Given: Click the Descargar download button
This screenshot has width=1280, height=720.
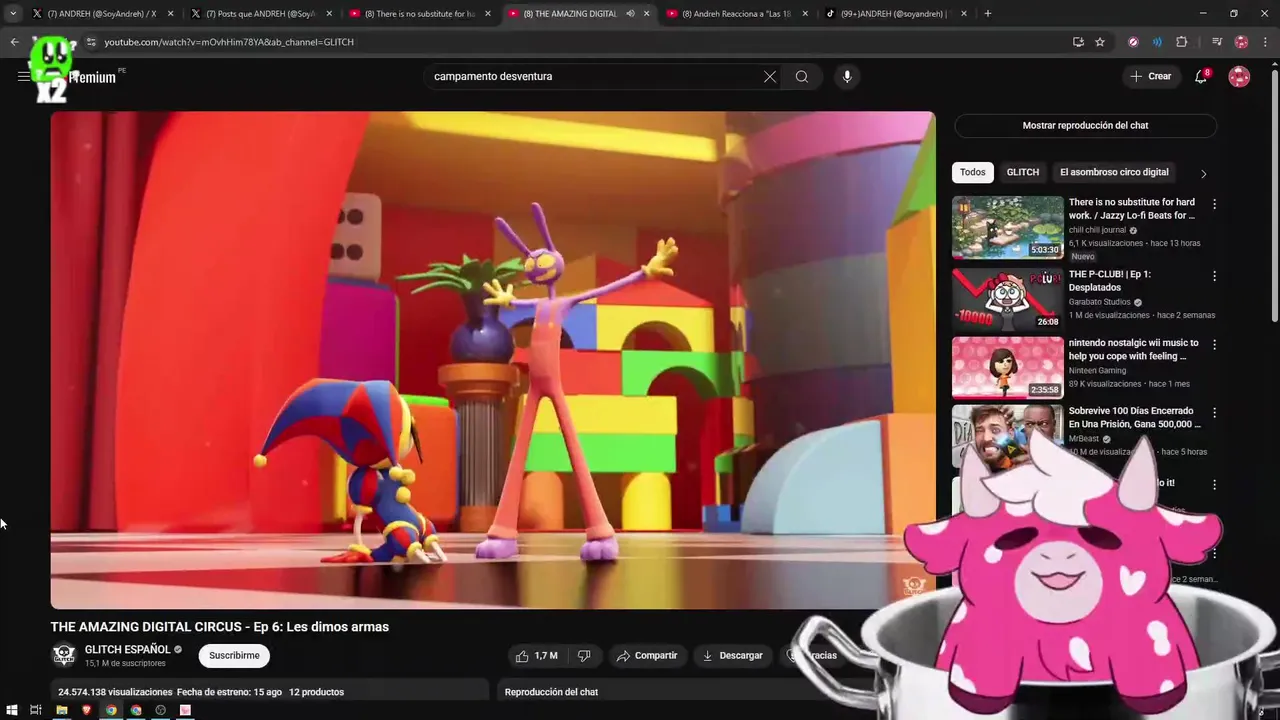Looking at the screenshot, I should click(732, 655).
